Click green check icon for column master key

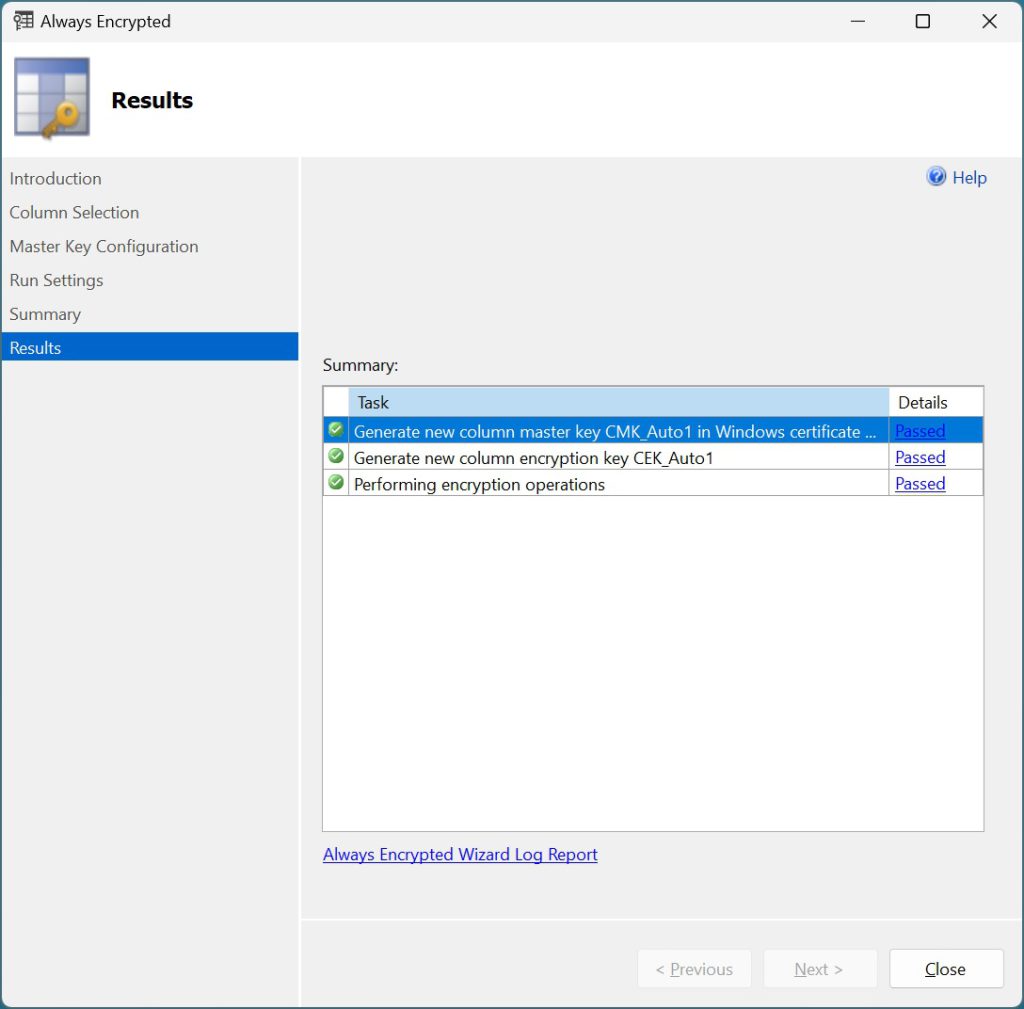(x=336, y=430)
